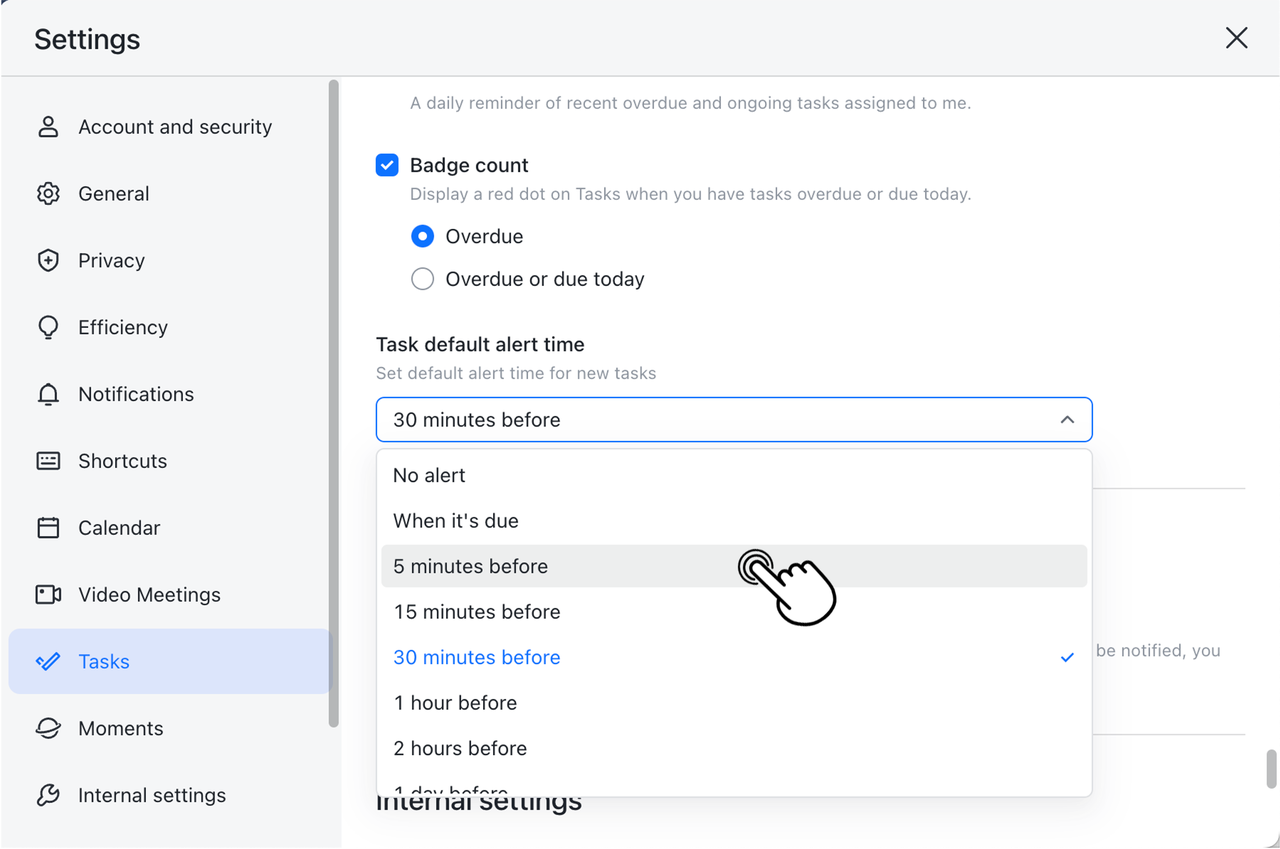Pick 5 minutes before from list
The height and width of the screenshot is (849, 1280).
[x=471, y=566]
